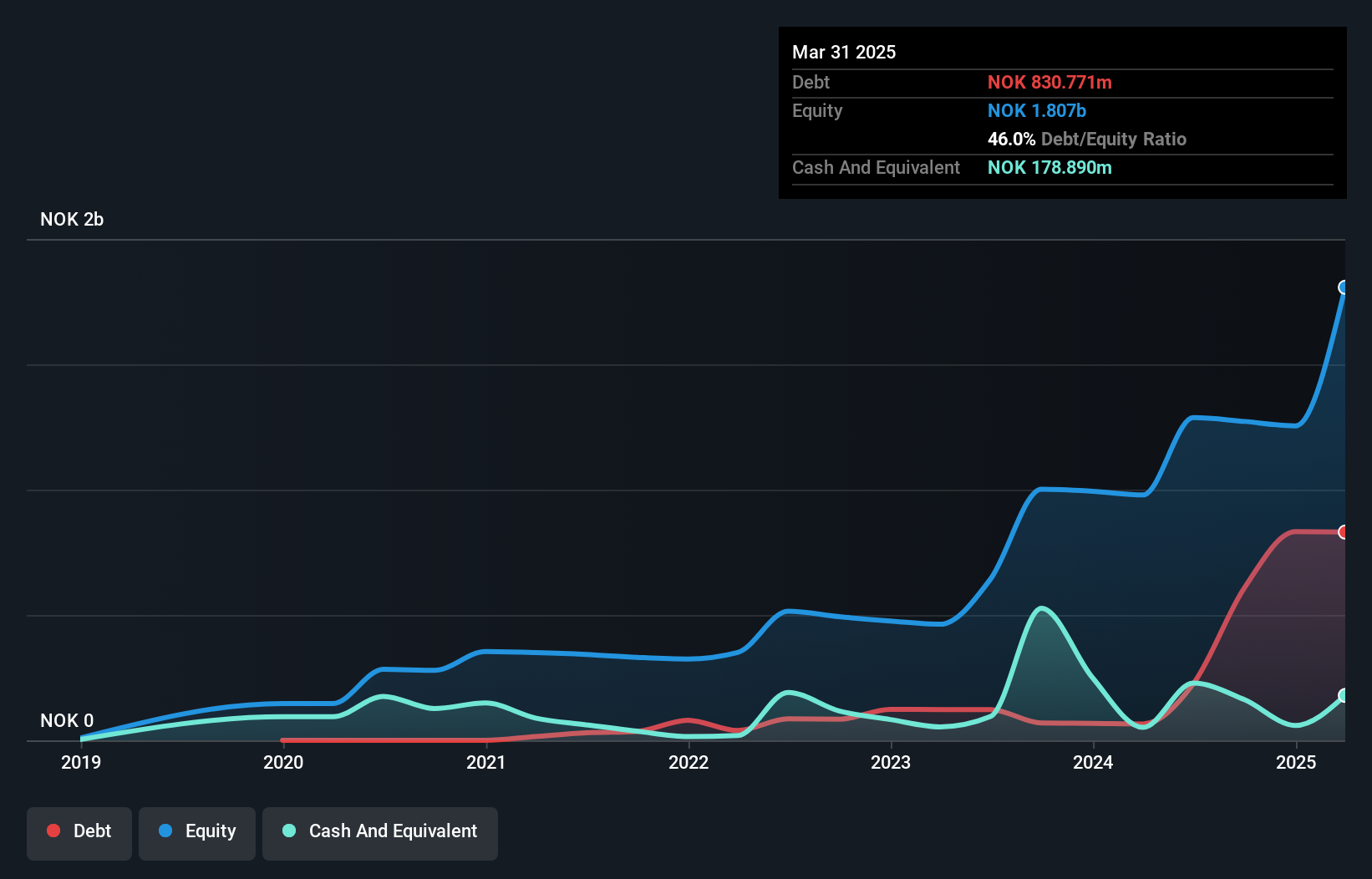Toggle the Debt series legend button
1372x879 pixels.
pyautogui.click(x=79, y=833)
